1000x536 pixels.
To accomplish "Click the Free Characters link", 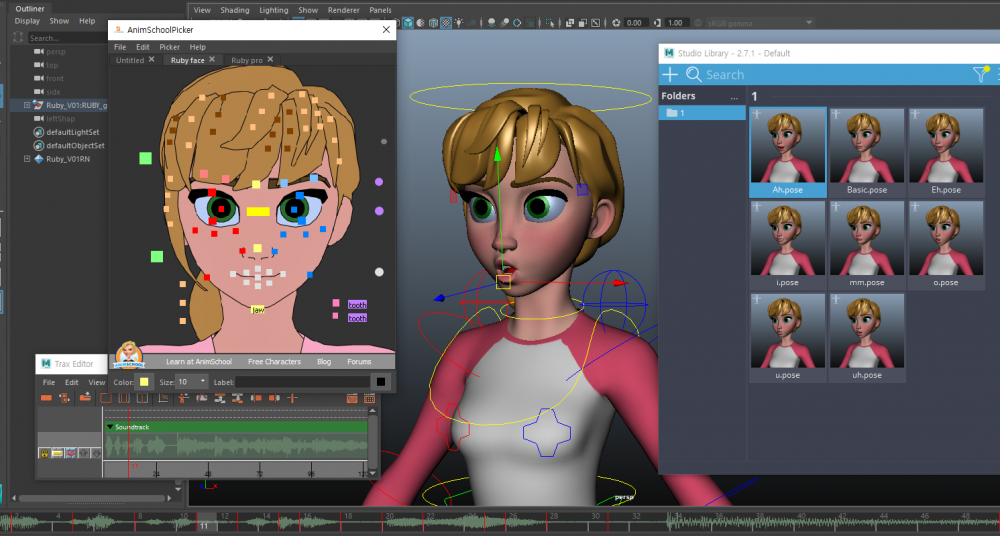I will [x=273, y=361].
